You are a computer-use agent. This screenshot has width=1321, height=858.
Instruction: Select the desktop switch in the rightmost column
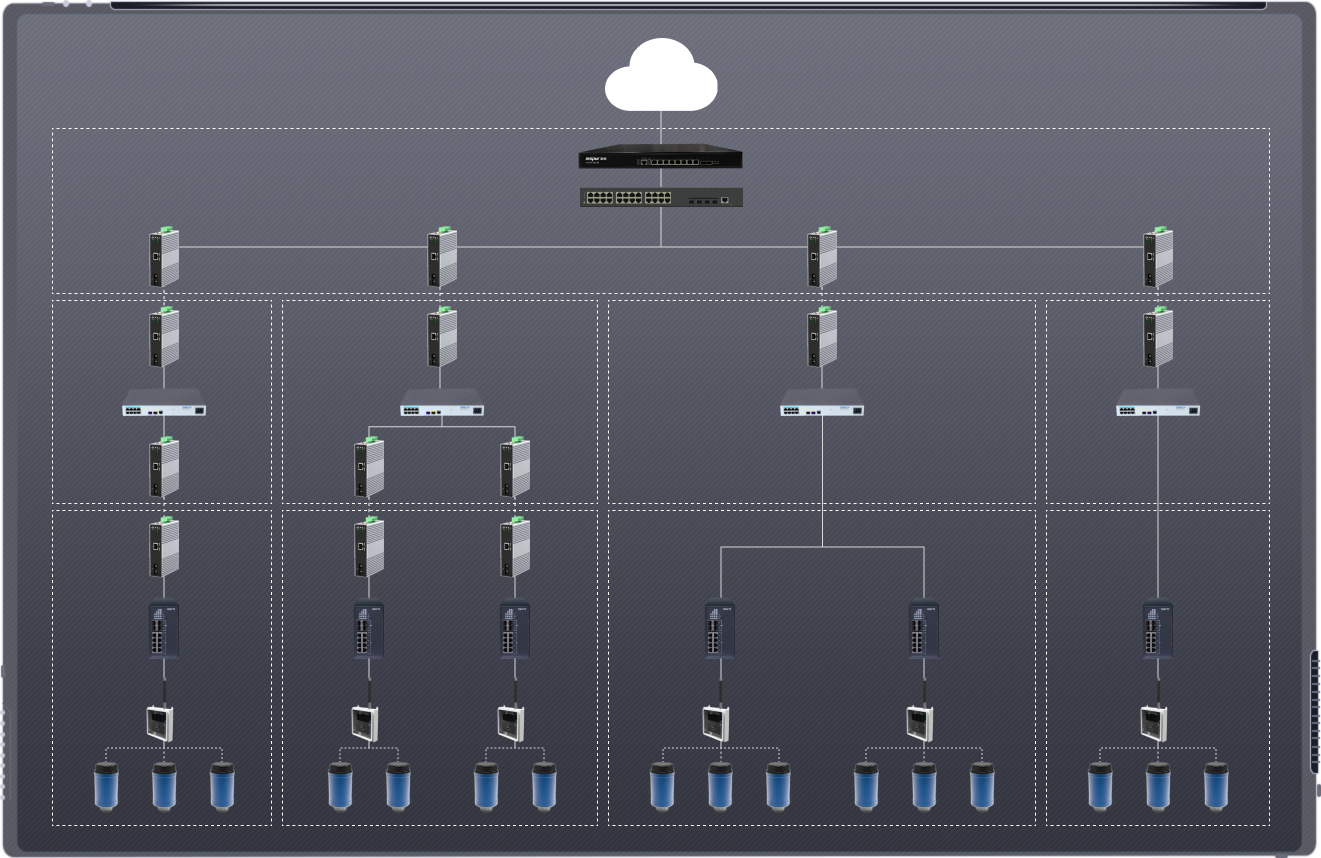[1158, 408]
